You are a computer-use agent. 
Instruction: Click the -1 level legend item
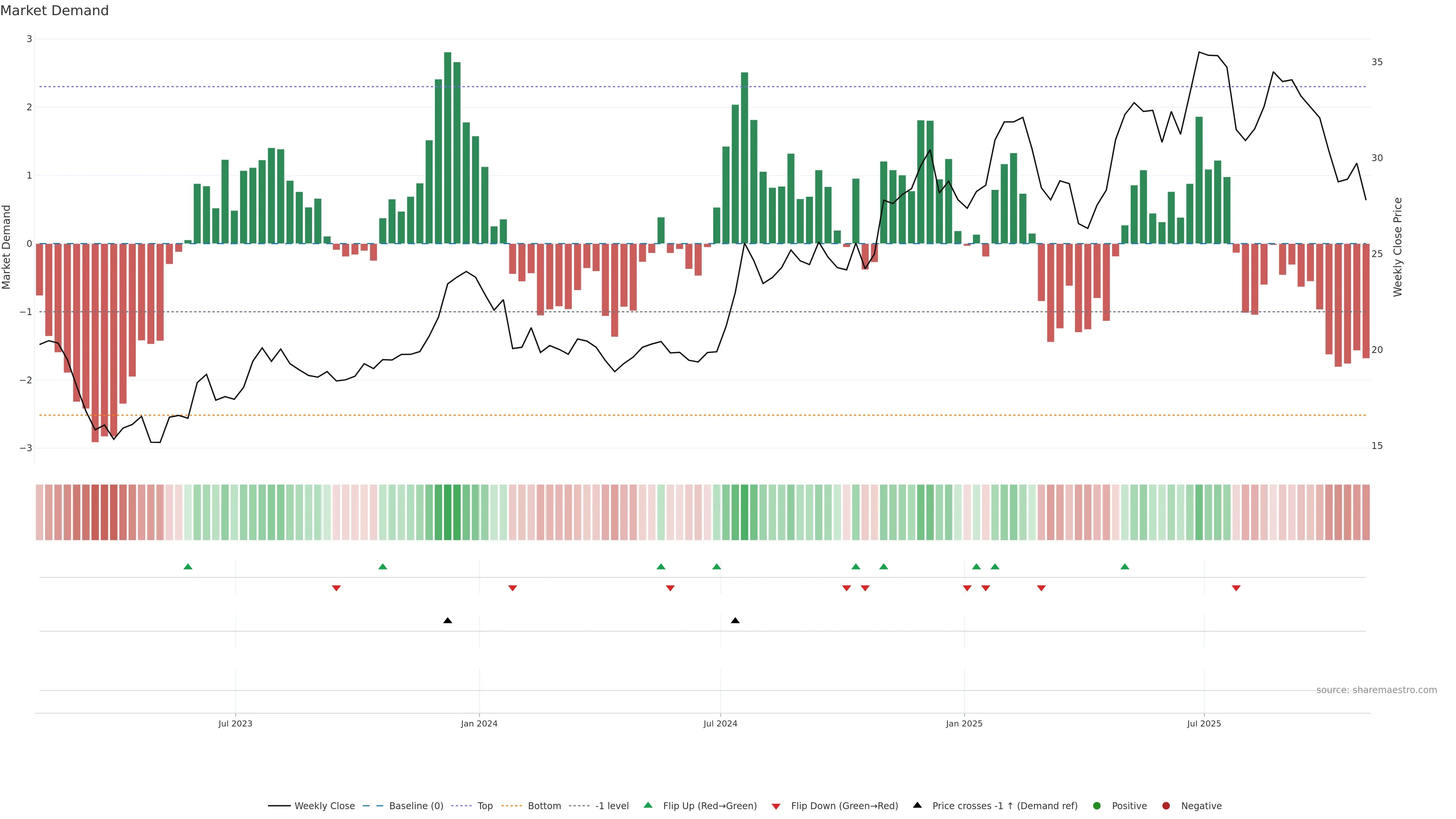(612, 805)
